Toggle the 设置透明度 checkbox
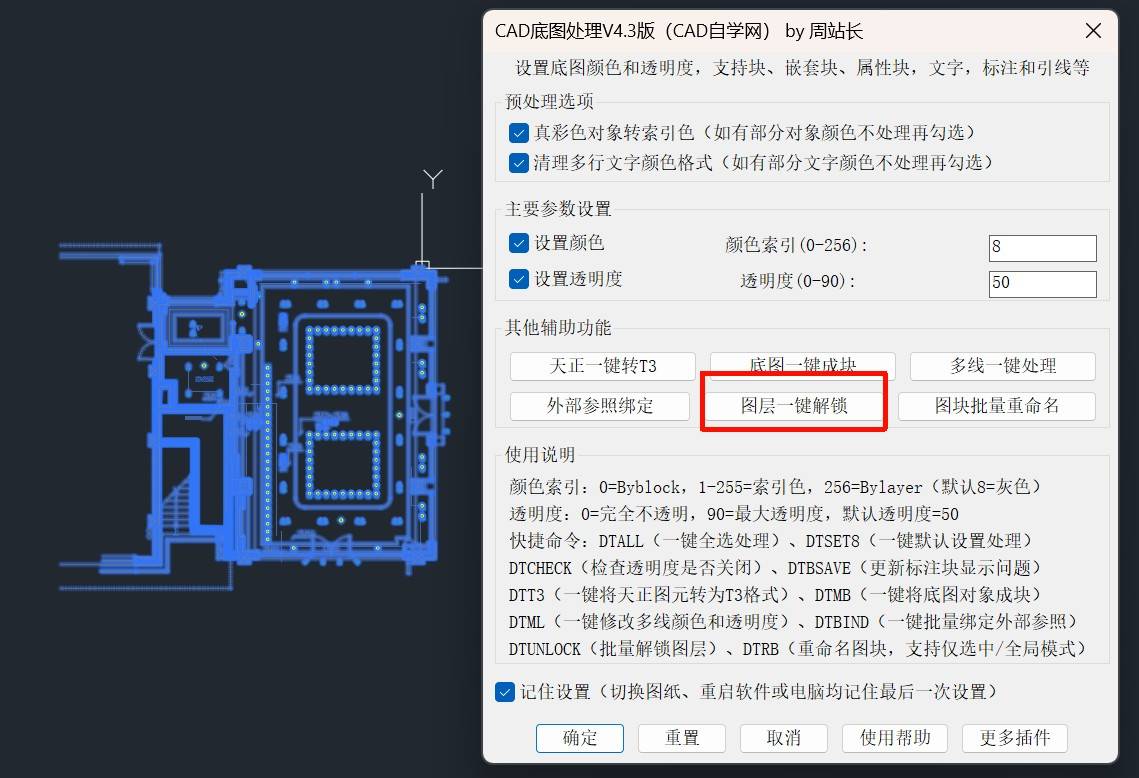Screen dimensions: 1139x778 (519, 279)
